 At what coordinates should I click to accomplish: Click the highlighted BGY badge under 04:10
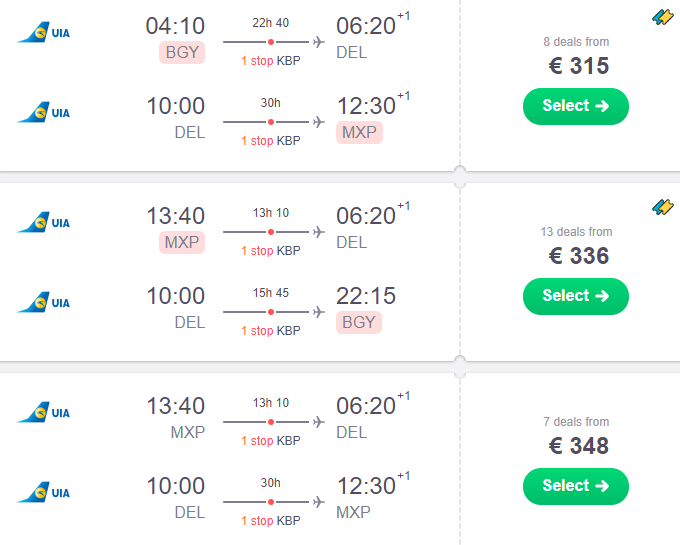pyautogui.click(x=182, y=53)
